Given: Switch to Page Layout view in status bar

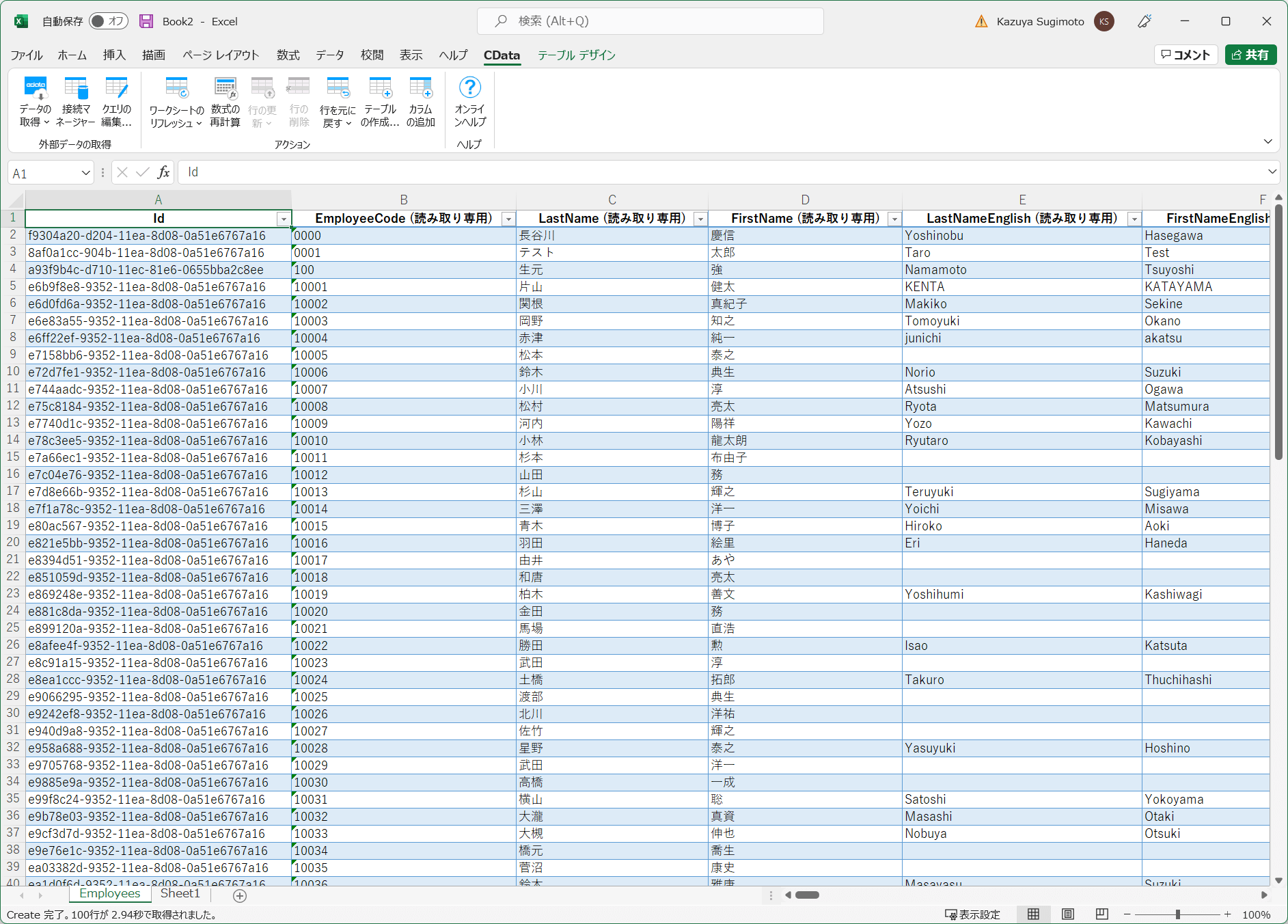Looking at the screenshot, I should pos(1068,914).
